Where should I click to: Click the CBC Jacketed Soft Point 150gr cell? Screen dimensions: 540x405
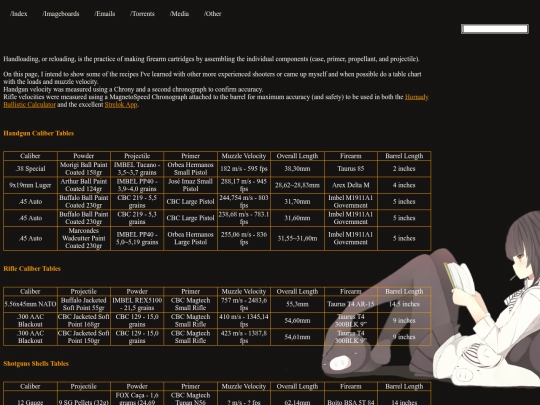coord(84,337)
